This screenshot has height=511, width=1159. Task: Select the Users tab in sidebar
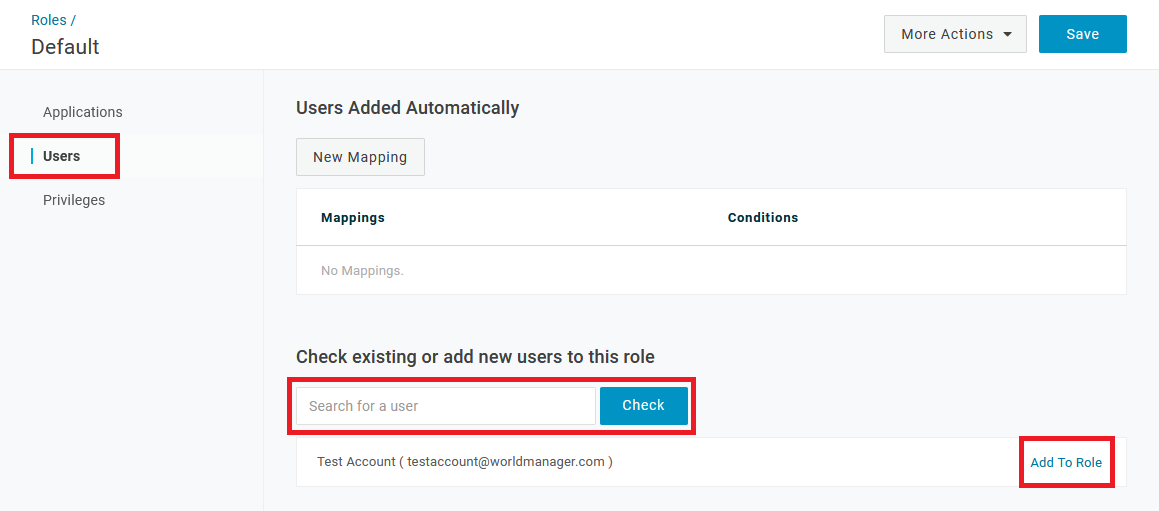click(61, 156)
